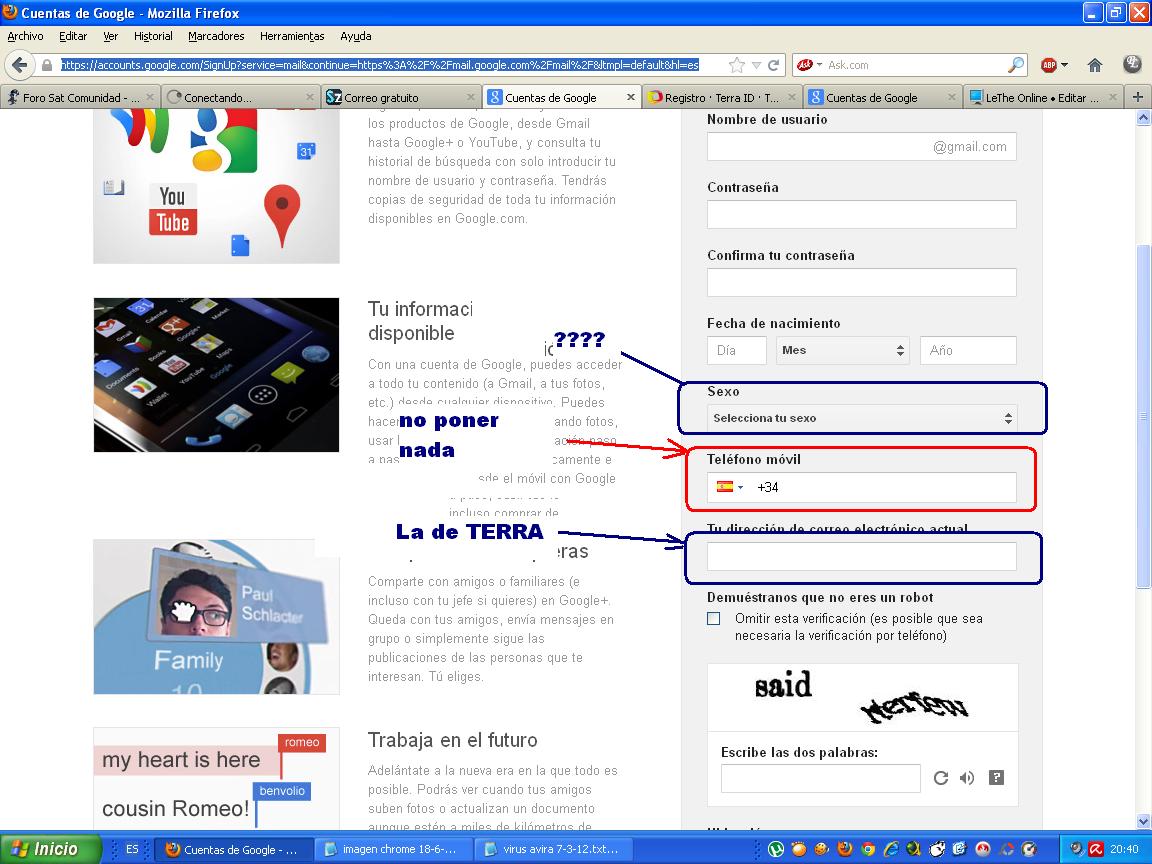Open the Historial menu

coord(153,36)
